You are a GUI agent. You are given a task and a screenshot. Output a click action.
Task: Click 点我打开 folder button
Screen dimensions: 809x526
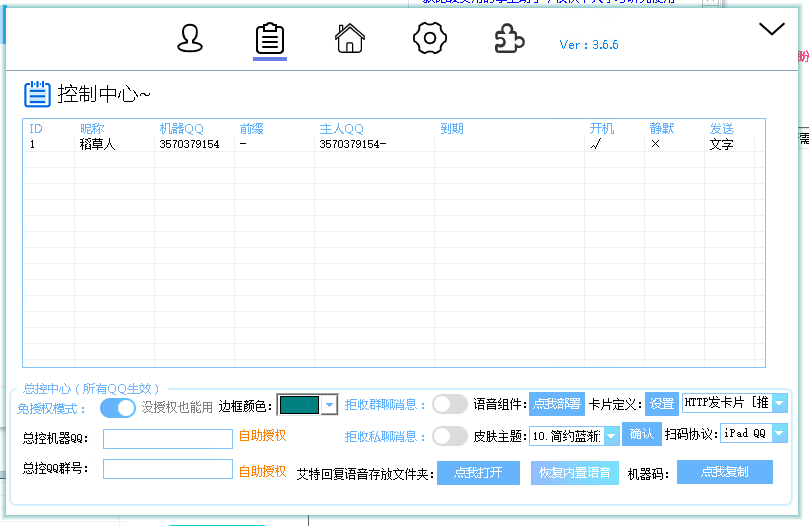coord(478,473)
